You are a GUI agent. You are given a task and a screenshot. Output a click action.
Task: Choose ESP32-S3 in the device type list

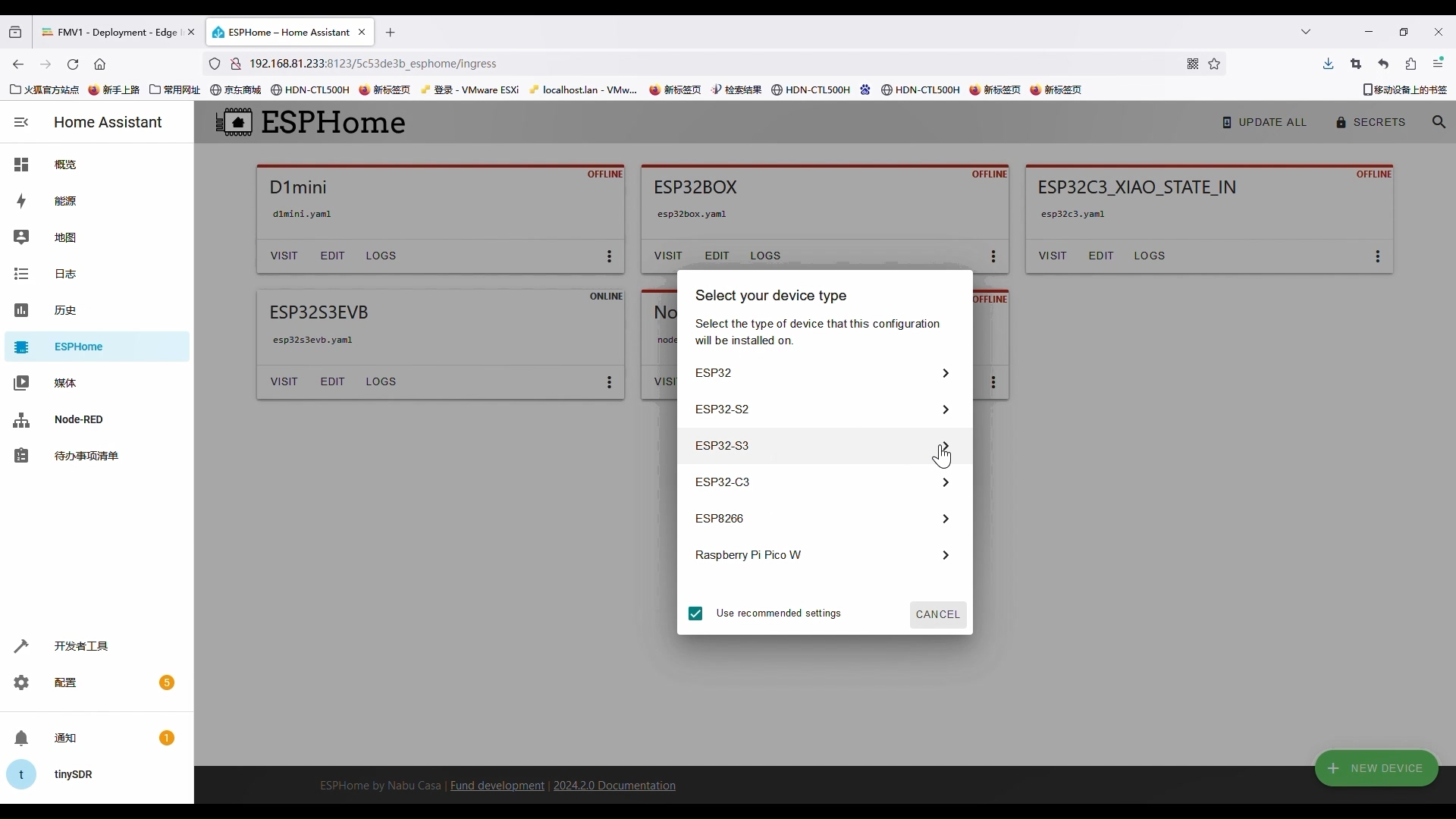[824, 446]
